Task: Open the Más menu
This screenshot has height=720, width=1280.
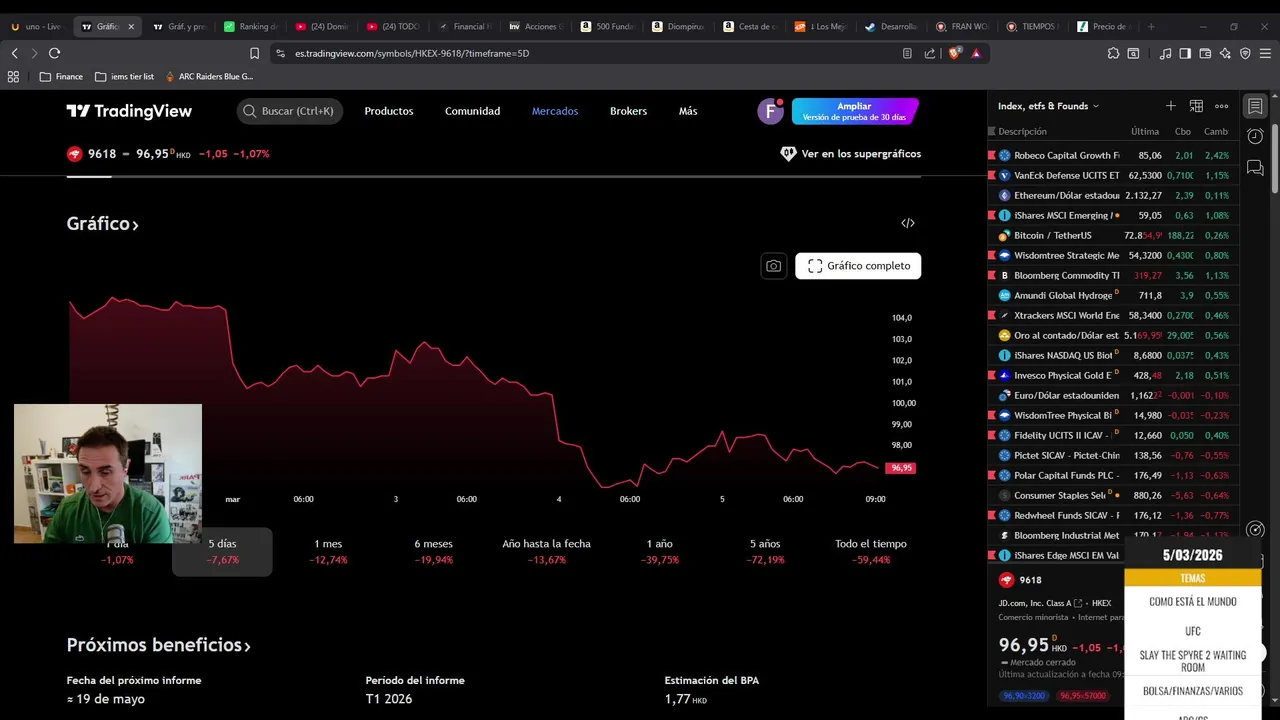Action: [x=688, y=111]
